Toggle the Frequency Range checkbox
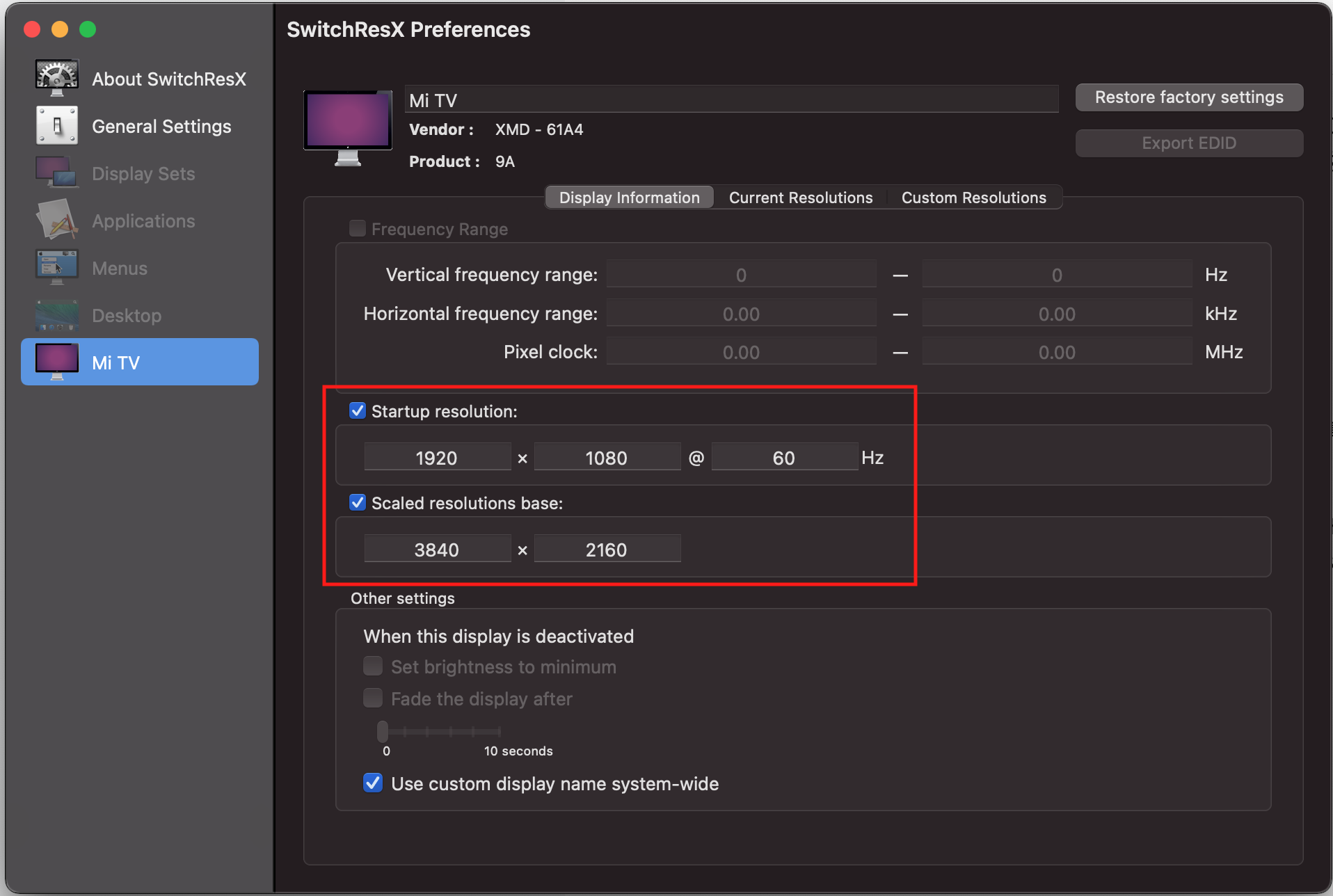Viewport: 1333px width, 896px height. click(358, 228)
